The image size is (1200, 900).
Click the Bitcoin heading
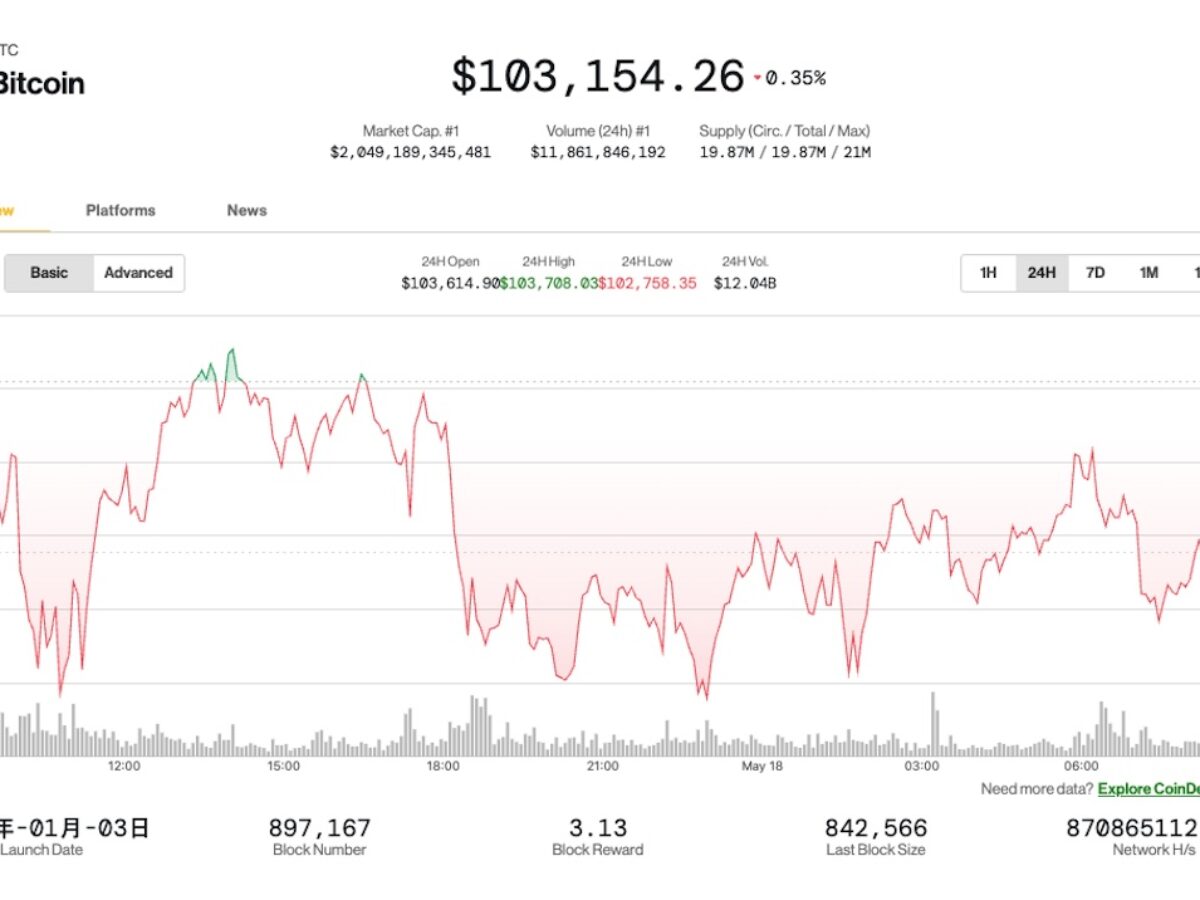[41, 83]
